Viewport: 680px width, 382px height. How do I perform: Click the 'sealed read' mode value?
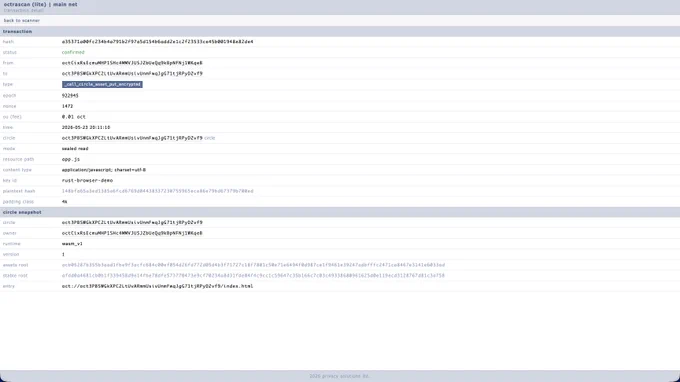tap(75, 149)
